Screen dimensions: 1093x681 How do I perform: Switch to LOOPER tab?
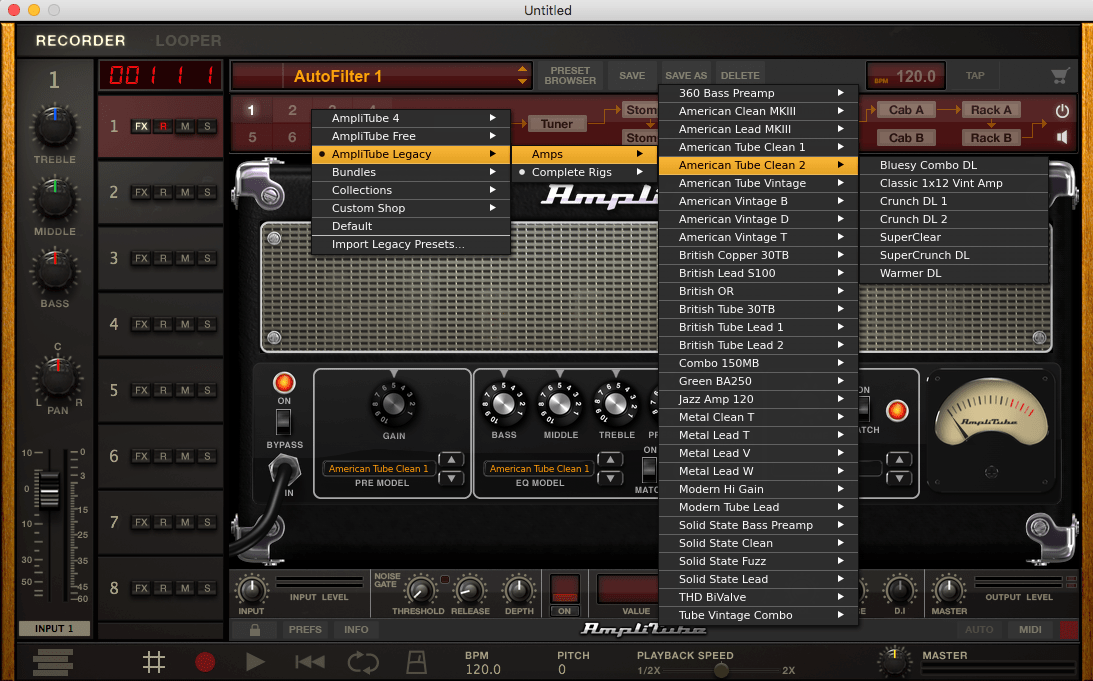[x=188, y=40]
